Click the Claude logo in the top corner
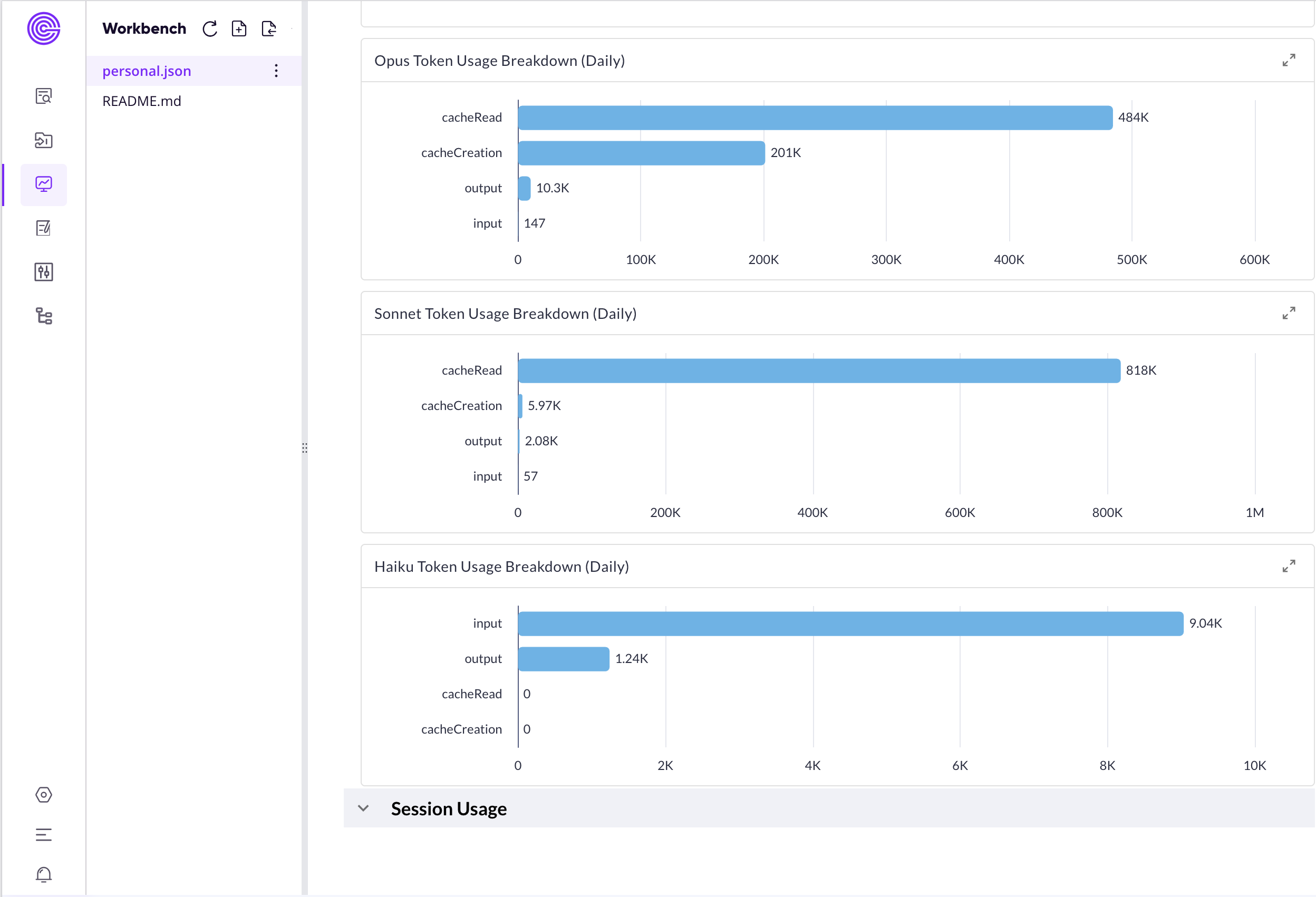The height and width of the screenshot is (897, 1316). (43, 28)
